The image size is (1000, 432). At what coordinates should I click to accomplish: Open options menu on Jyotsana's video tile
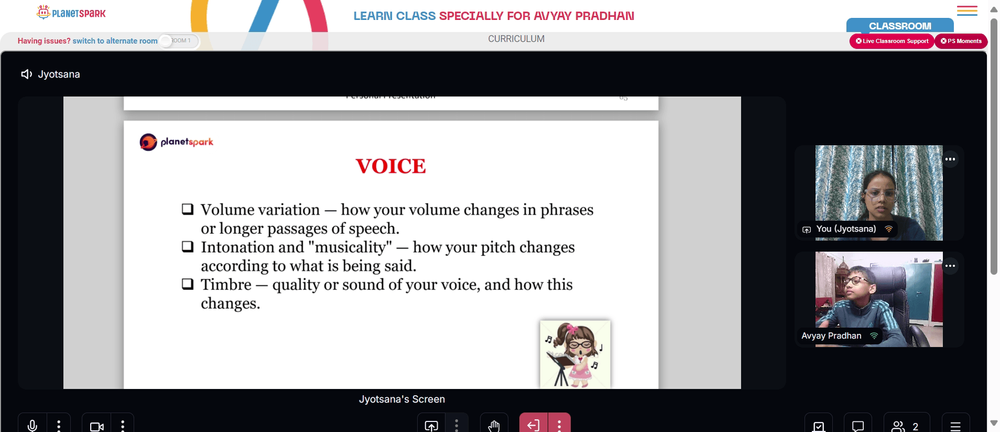(950, 159)
